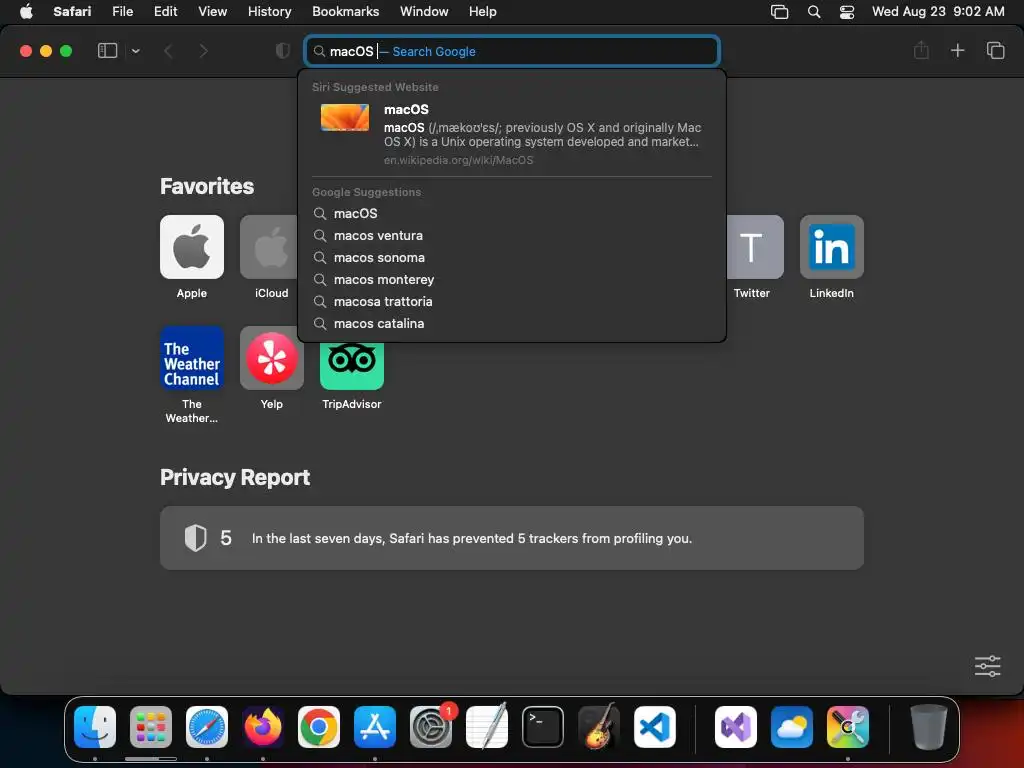Open the Apple menu

coord(26,11)
